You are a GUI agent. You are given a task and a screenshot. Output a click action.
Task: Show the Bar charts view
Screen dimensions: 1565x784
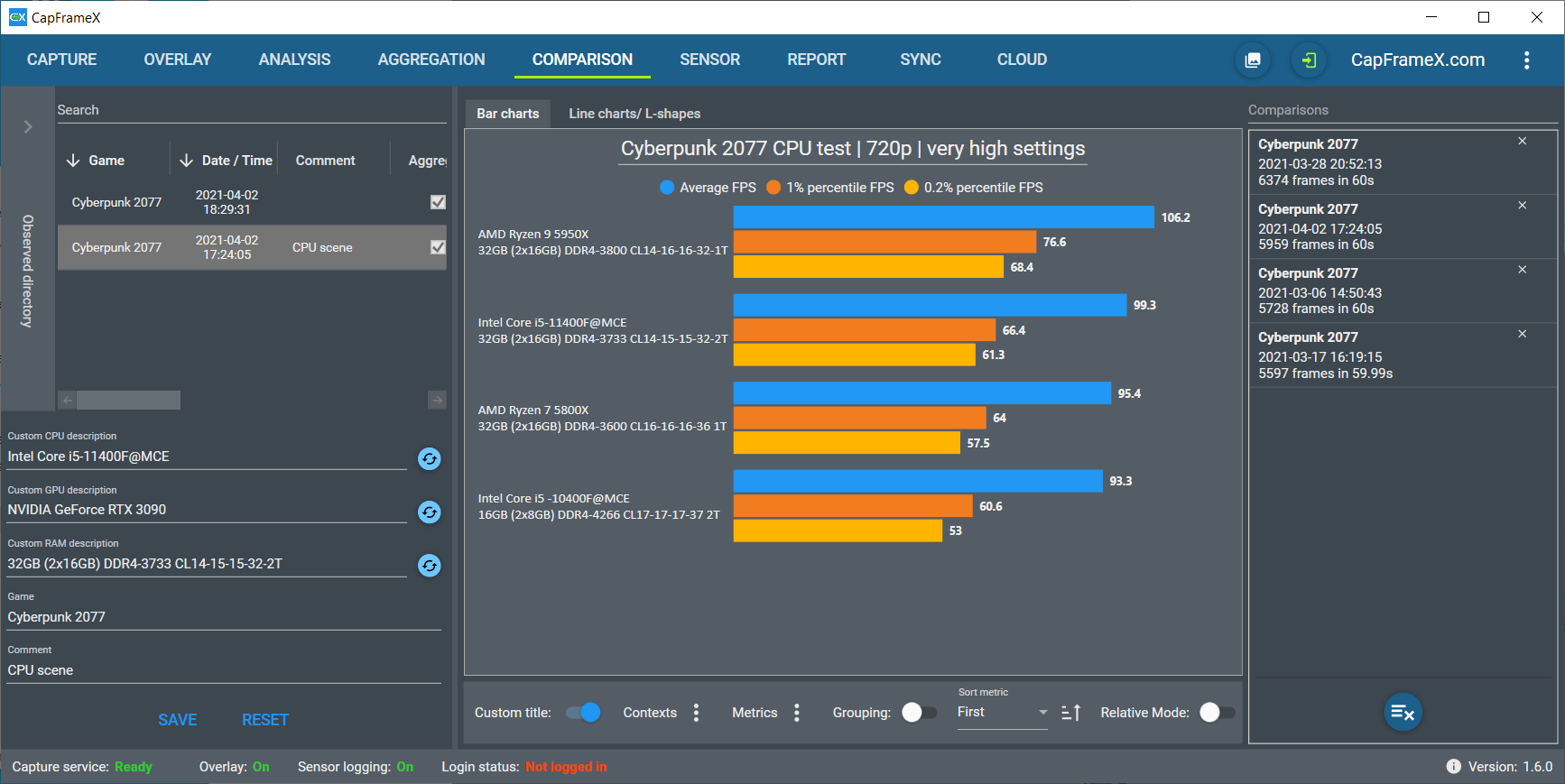(507, 114)
